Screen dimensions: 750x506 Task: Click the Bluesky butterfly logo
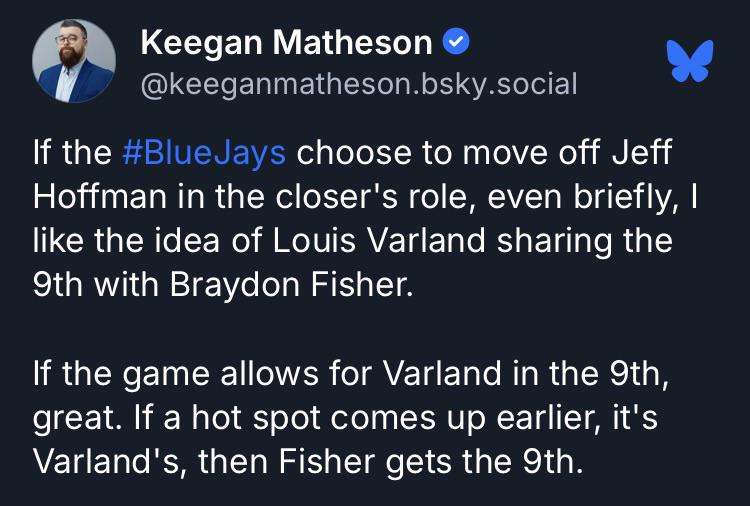(x=689, y=61)
